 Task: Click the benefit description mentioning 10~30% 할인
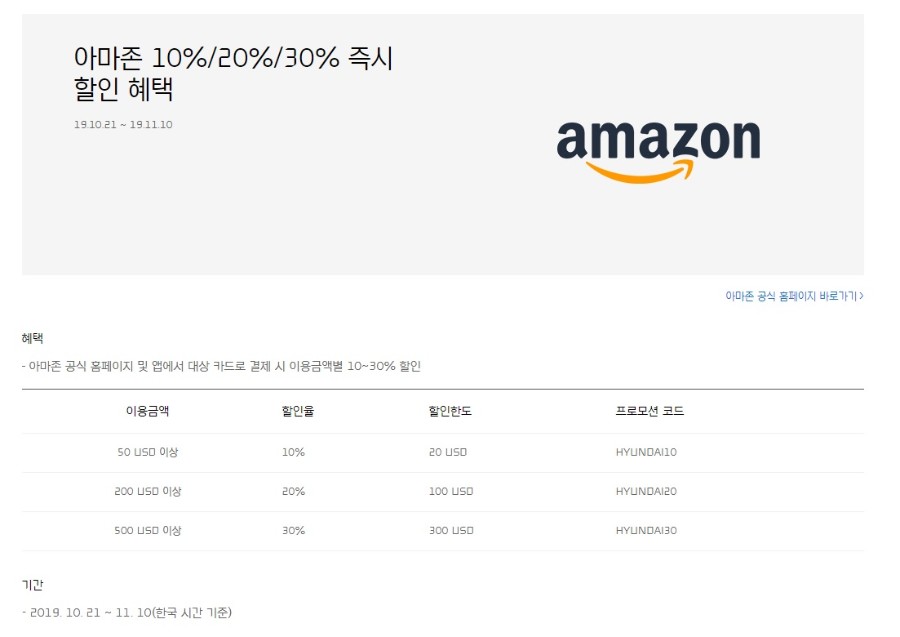pyautogui.click(x=224, y=366)
